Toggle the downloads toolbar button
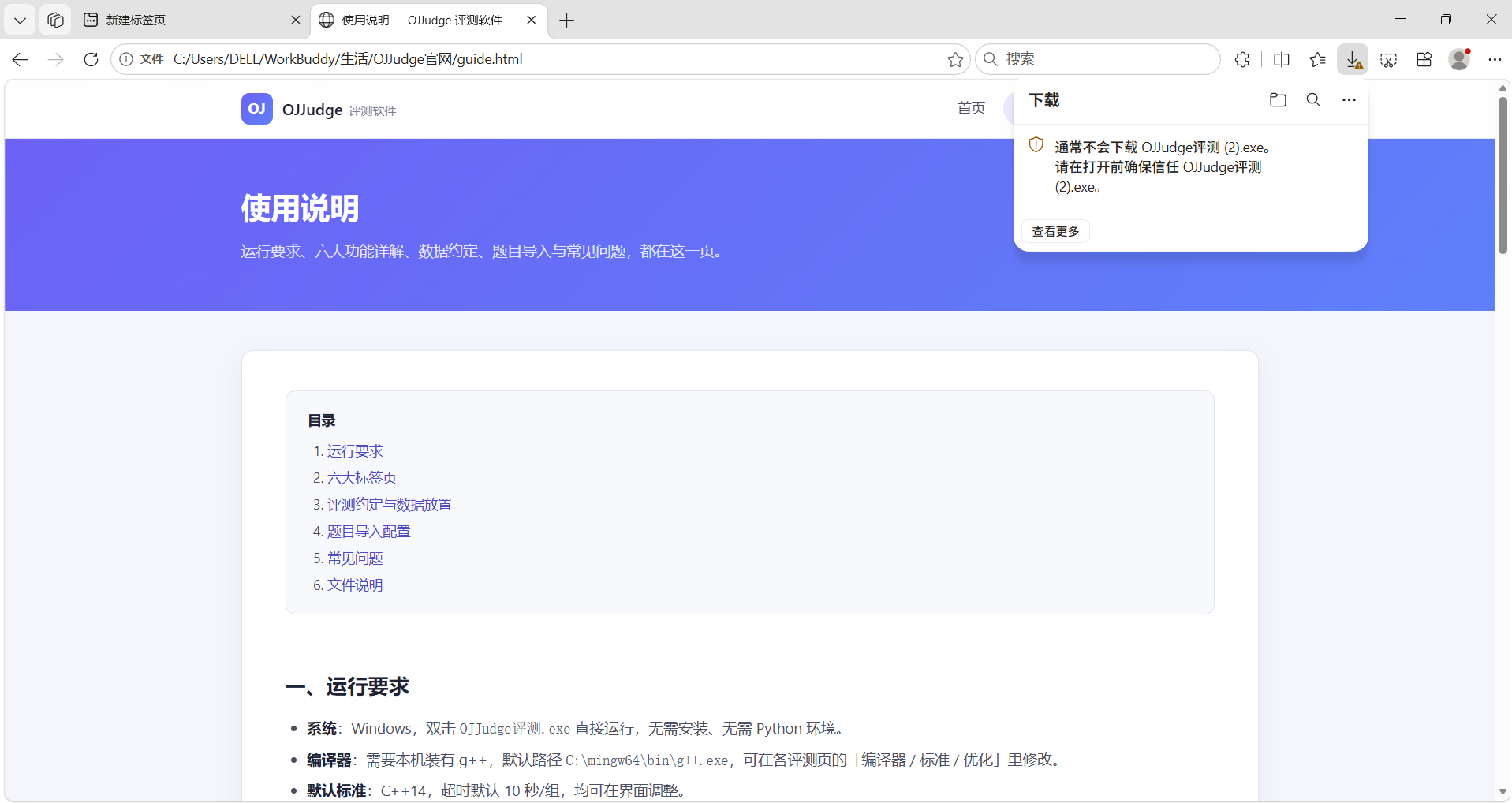1512x803 pixels. (1353, 59)
